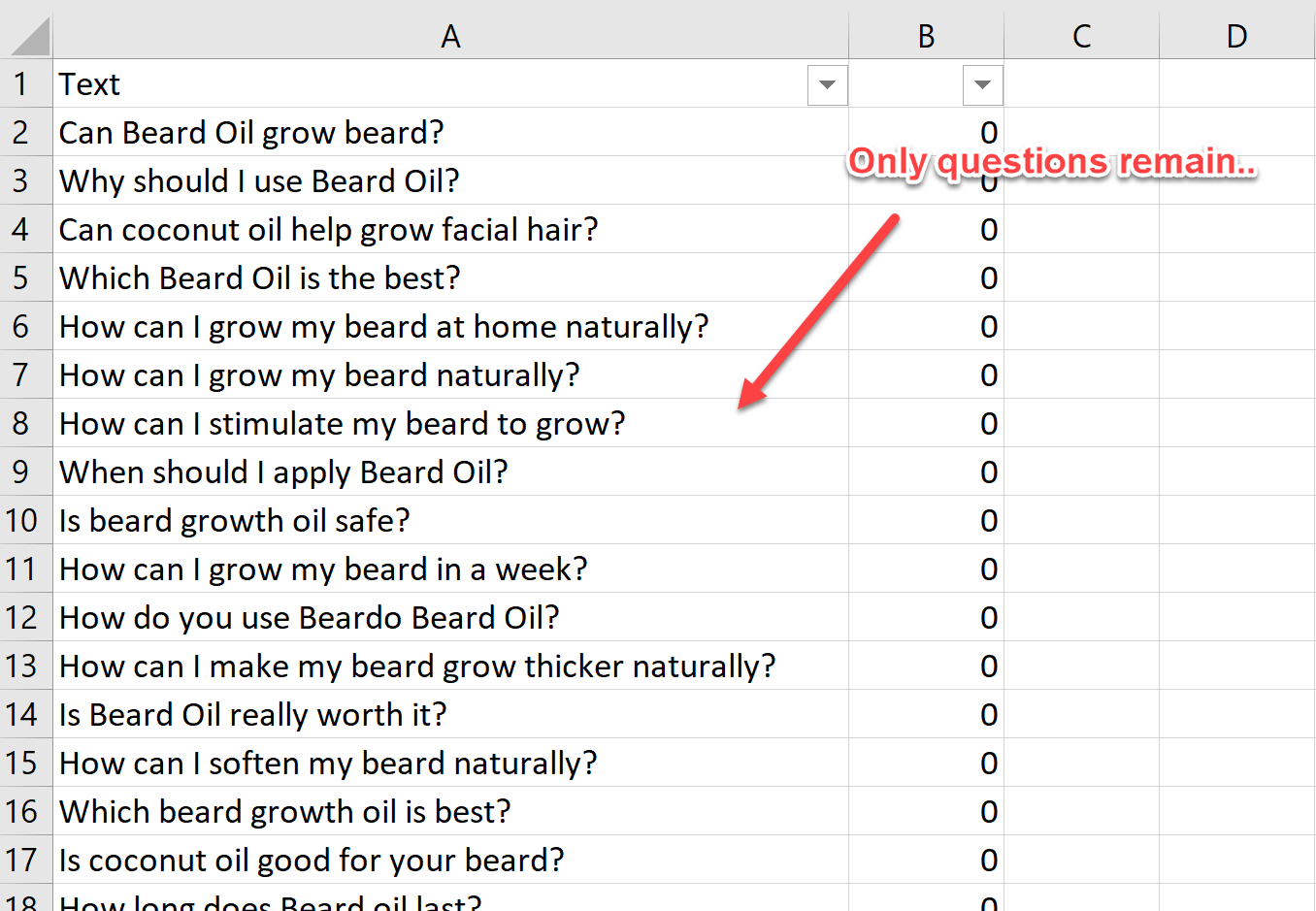Open the filter dropdown in cell B1
This screenshot has width=1316, height=911.
click(982, 84)
